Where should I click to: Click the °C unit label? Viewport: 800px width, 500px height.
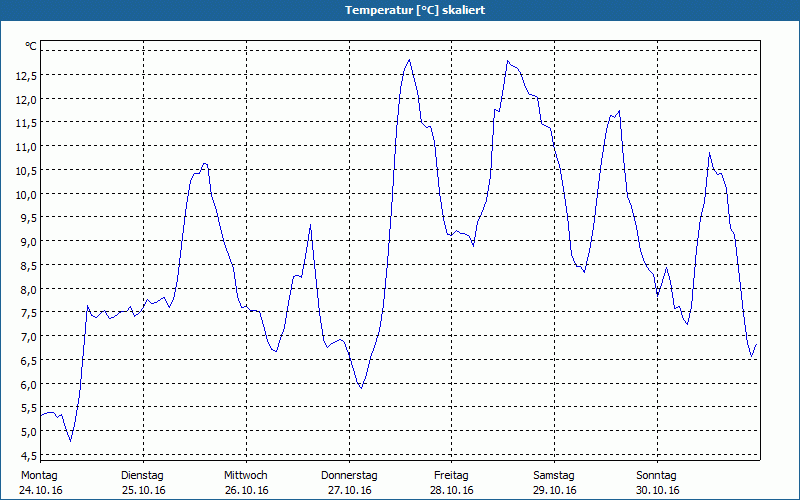tap(31, 46)
